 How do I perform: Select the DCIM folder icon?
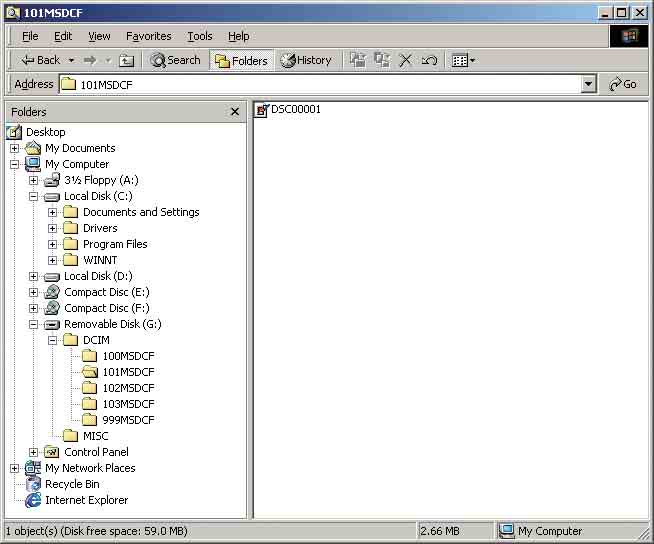(70, 340)
